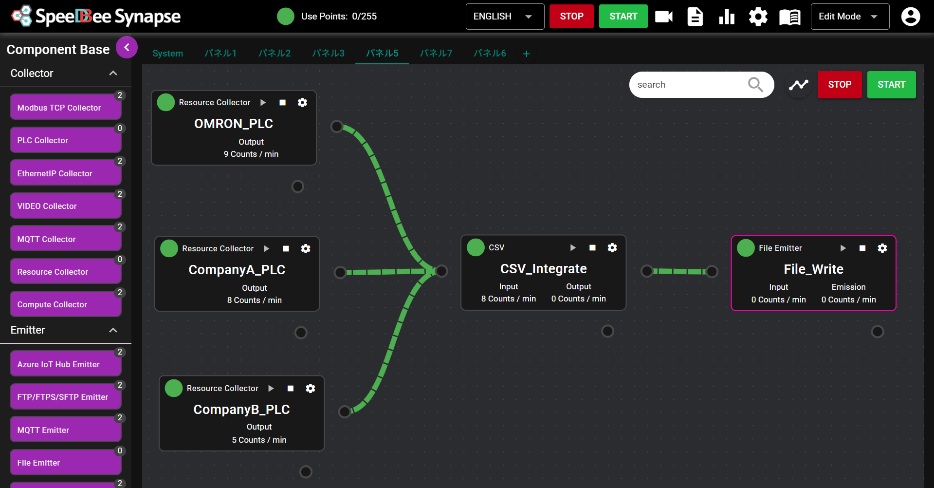Stop the CompanyA_PLC collector node
This screenshot has height=488, width=934.
point(285,249)
